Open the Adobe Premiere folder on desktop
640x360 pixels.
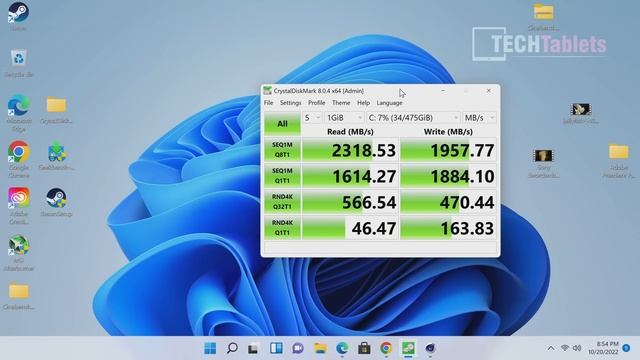coord(619,160)
